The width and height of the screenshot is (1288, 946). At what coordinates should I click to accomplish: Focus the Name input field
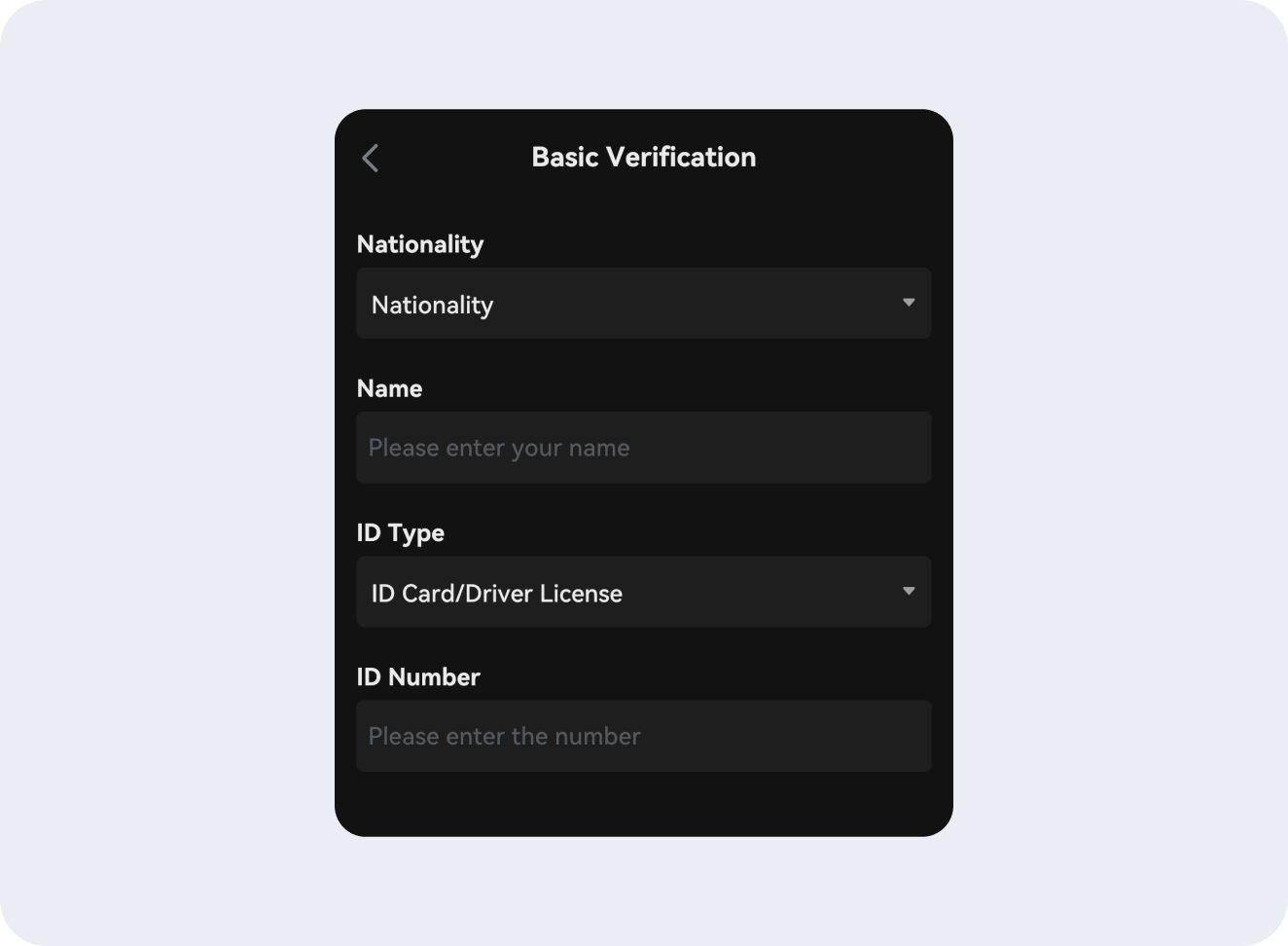tap(644, 448)
